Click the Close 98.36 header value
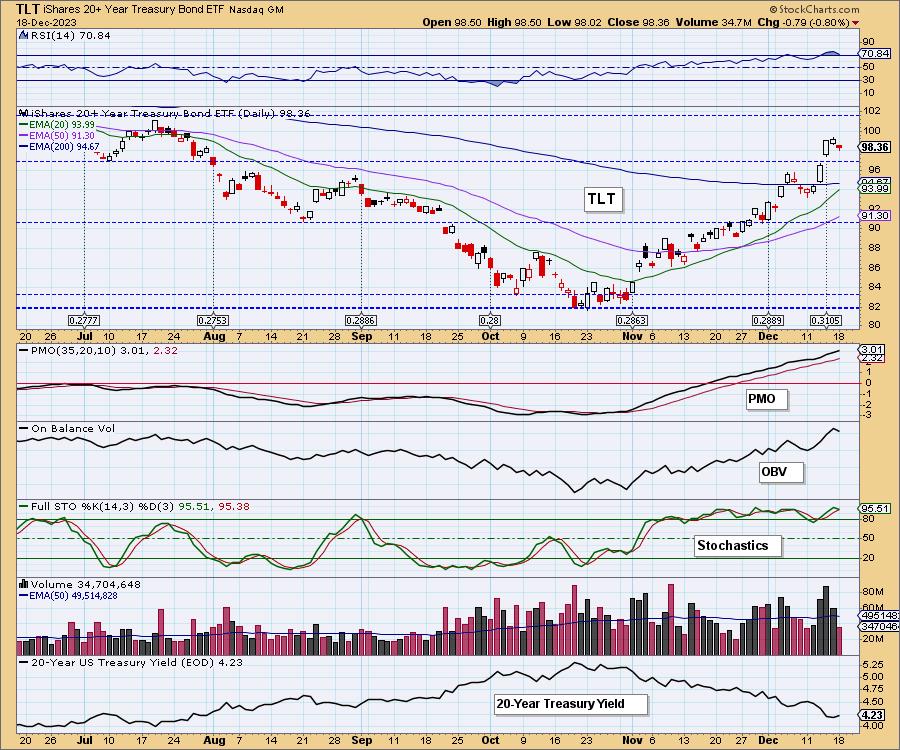The image size is (900, 750). (637, 22)
